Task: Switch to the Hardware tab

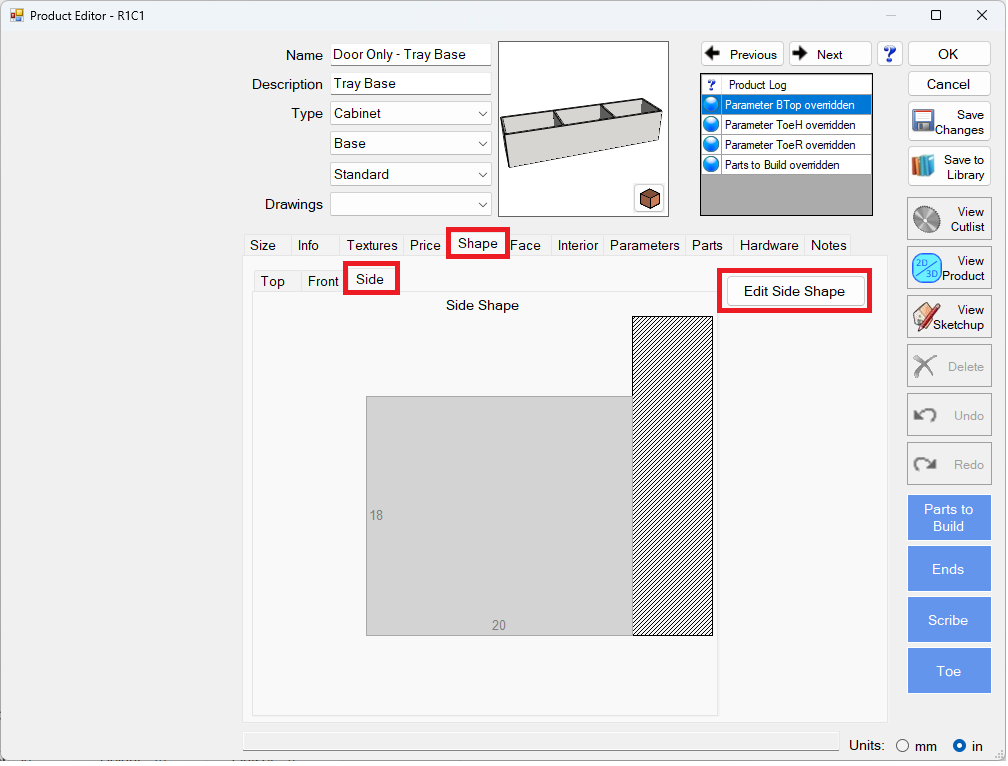Action: pyautogui.click(x=768, y=245)
